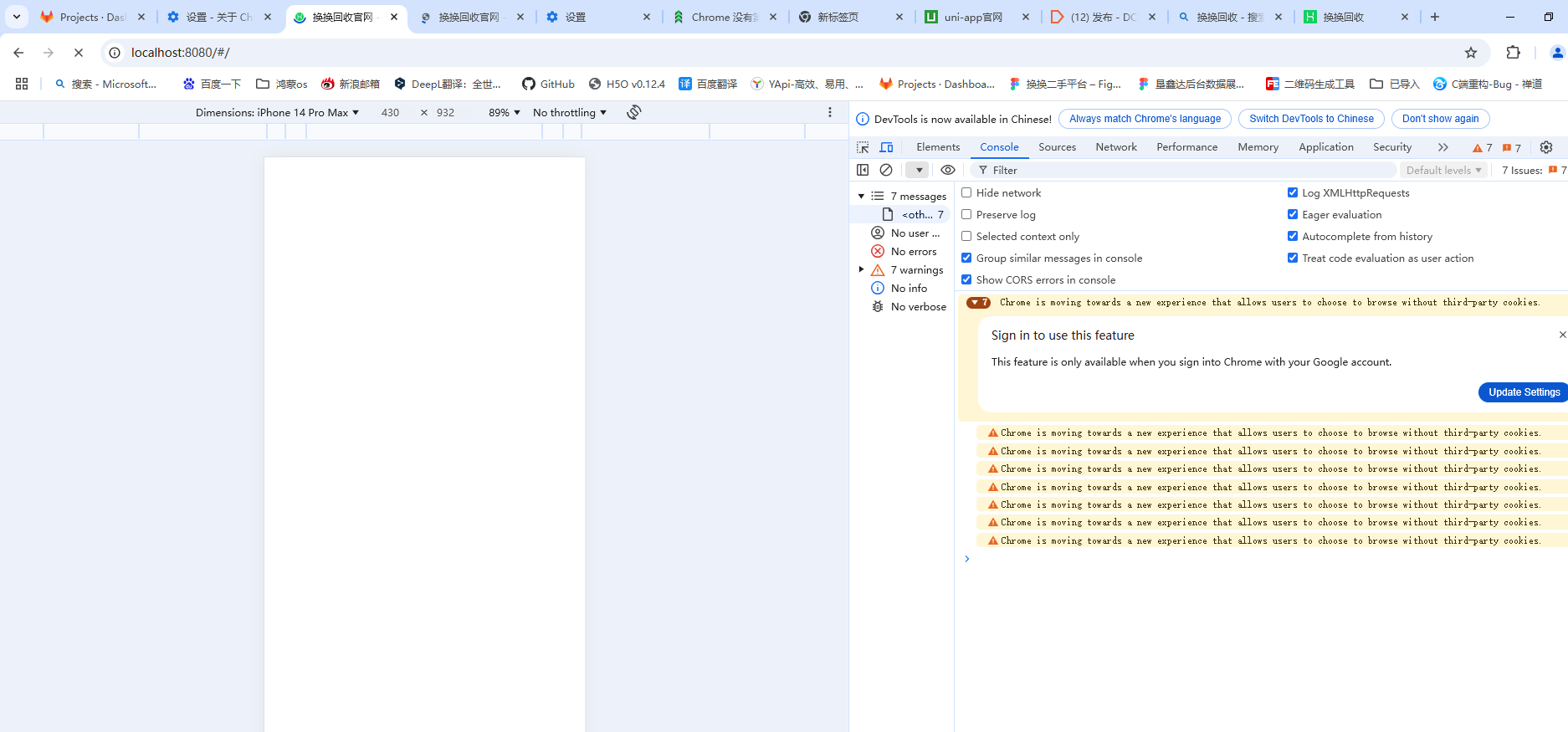Image resolution: width=1568 pixels, height=732 pixels.
Task: Uncheck Log XMLHttpRequests option
Action: (x=1293, y=192)
